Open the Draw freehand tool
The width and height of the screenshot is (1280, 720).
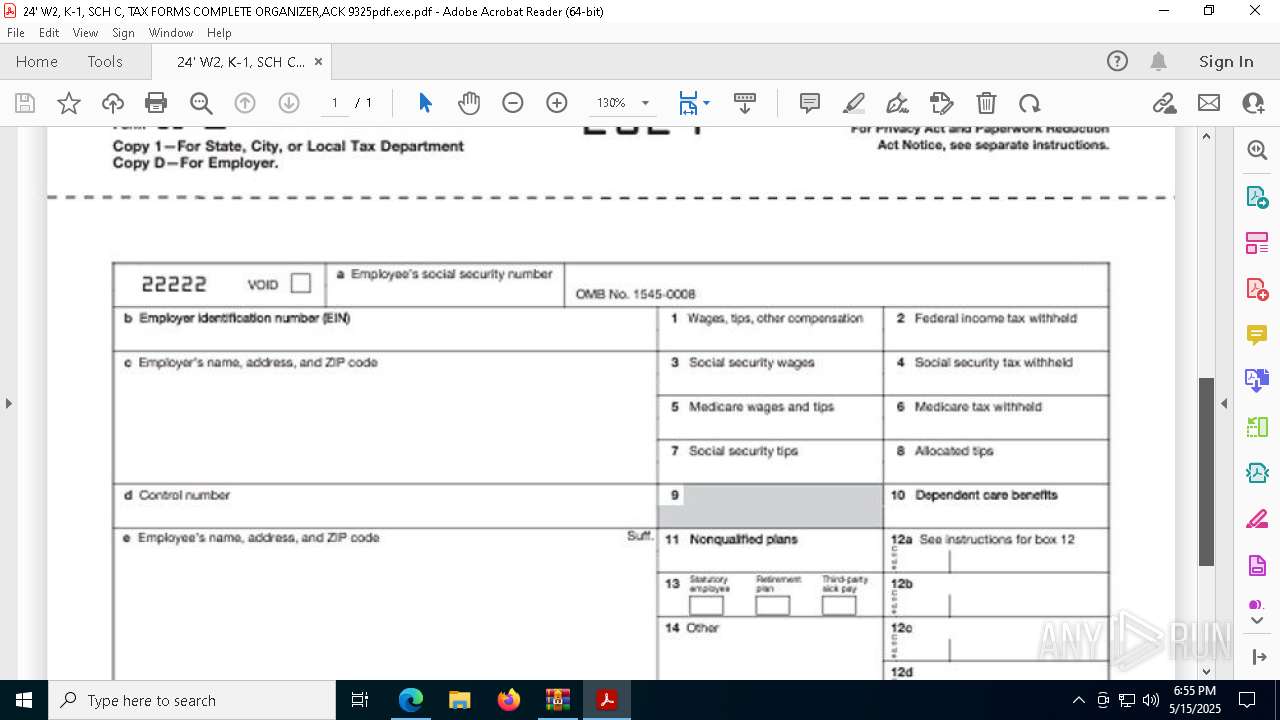tap(898, 103)
